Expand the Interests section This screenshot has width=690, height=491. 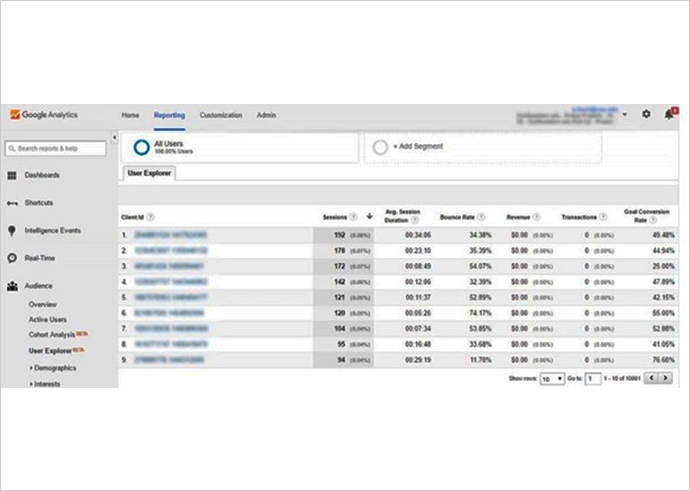point(29,383)
